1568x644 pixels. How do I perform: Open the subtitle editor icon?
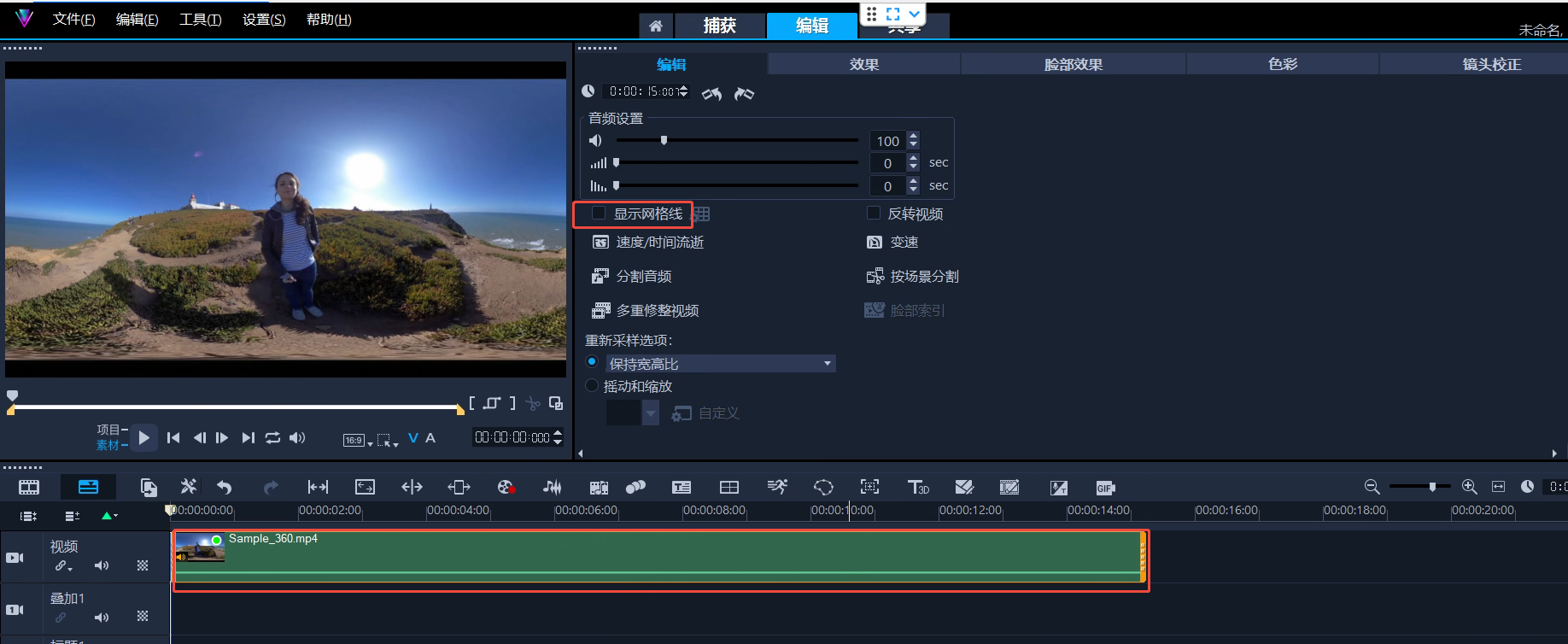pos(682,487)
